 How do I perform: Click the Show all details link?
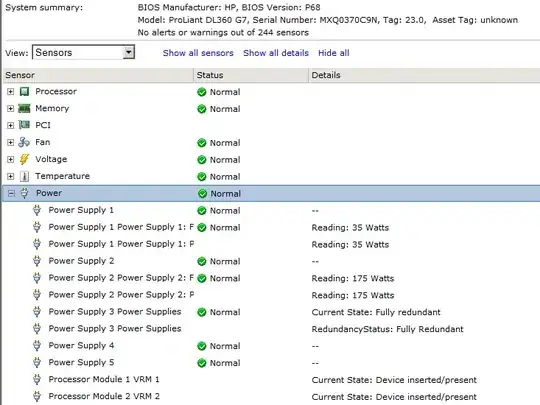(x=276, y=53)
